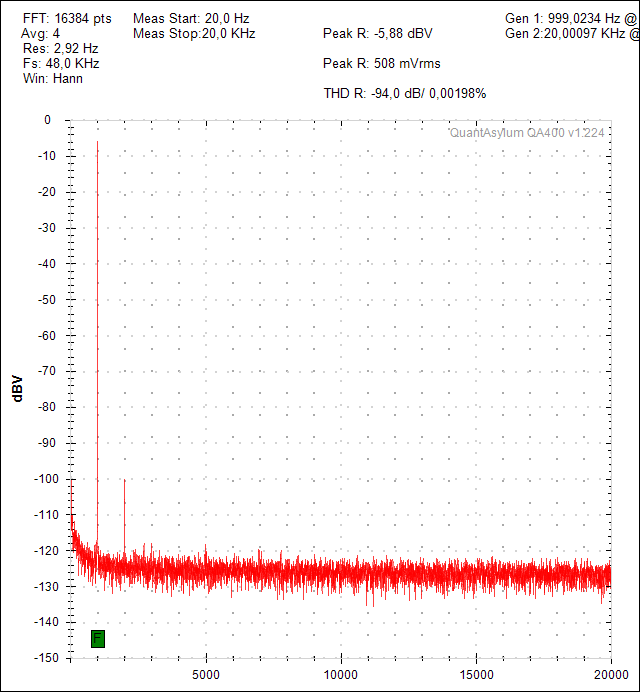Viewport: 642px width, 692px height.
Task: Click the -100 y-axis label
Action: point(45,479)
